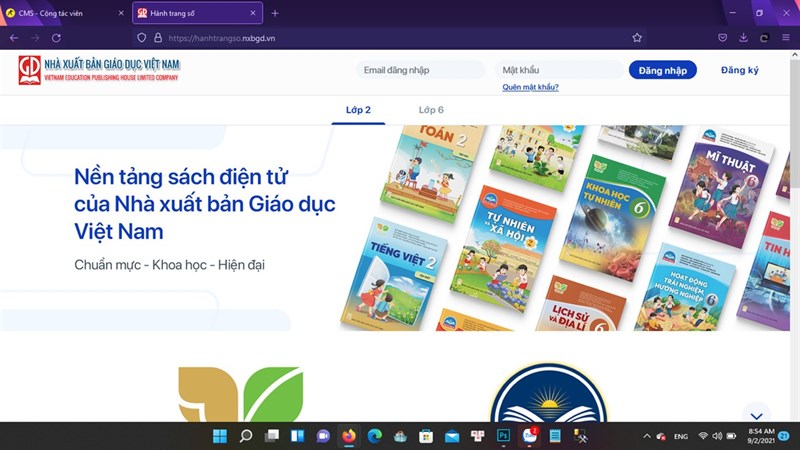Image resolution: width=800 pixels, height=450 pixels.
Task: Click the Email đăng nhập input field
Action: tap(421, 70)
